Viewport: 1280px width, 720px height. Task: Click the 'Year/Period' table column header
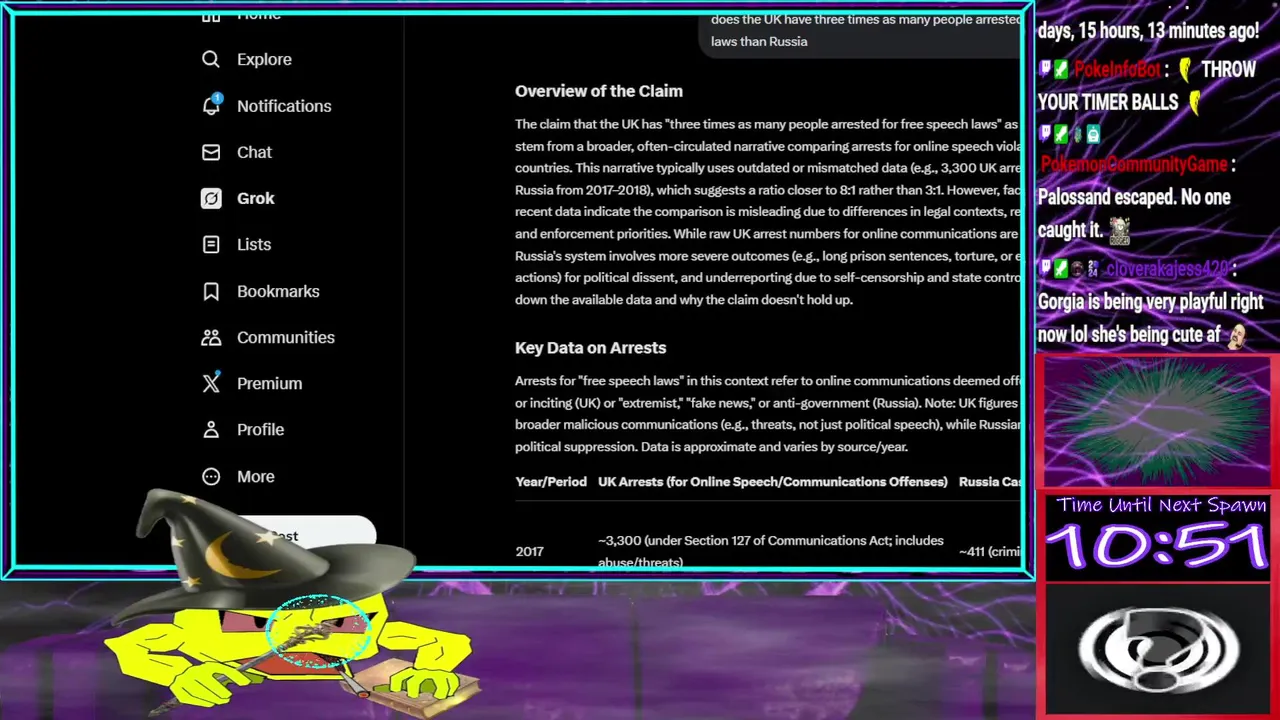click(x=551, y=482)
